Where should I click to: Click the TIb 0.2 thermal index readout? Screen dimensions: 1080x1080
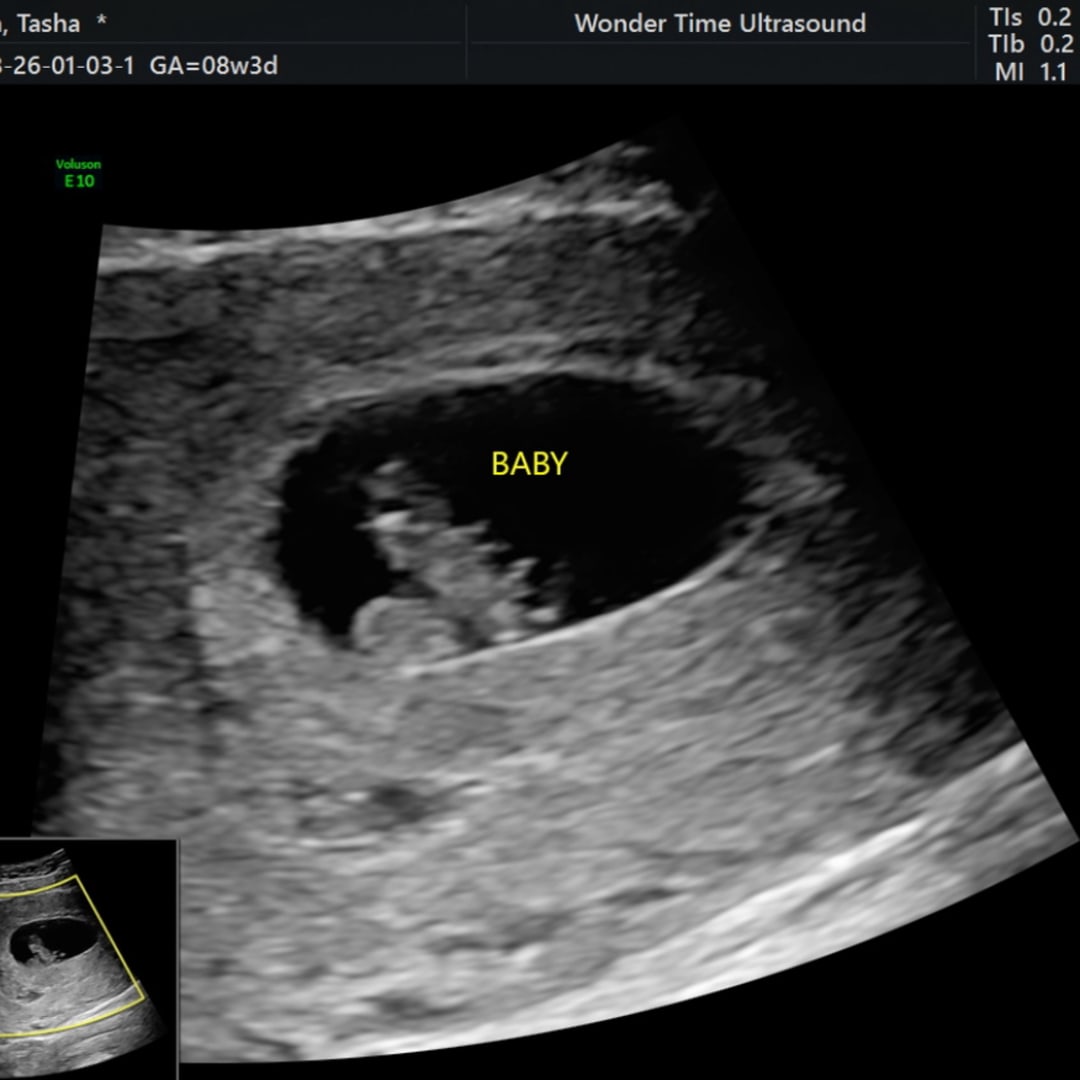click(1029, 45)
